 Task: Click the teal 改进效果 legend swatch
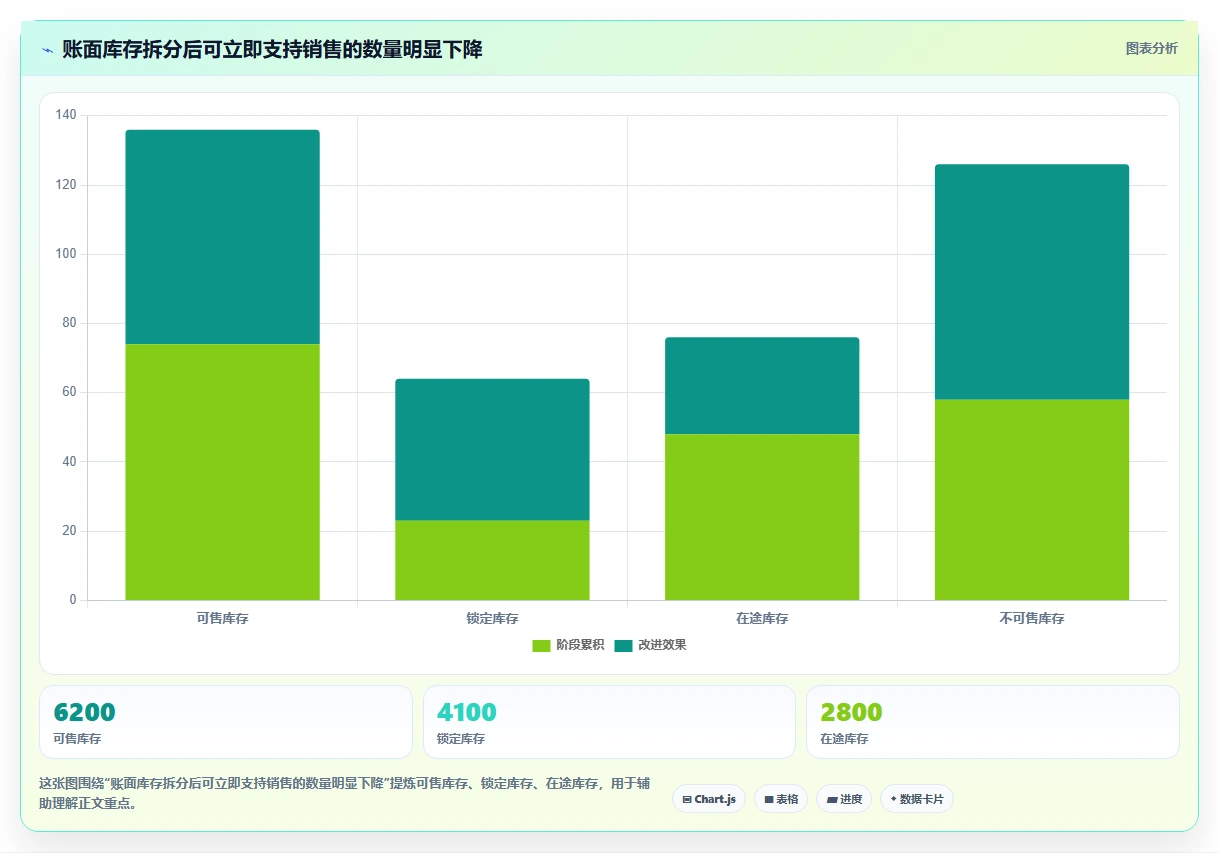click(x=623, y=646)
